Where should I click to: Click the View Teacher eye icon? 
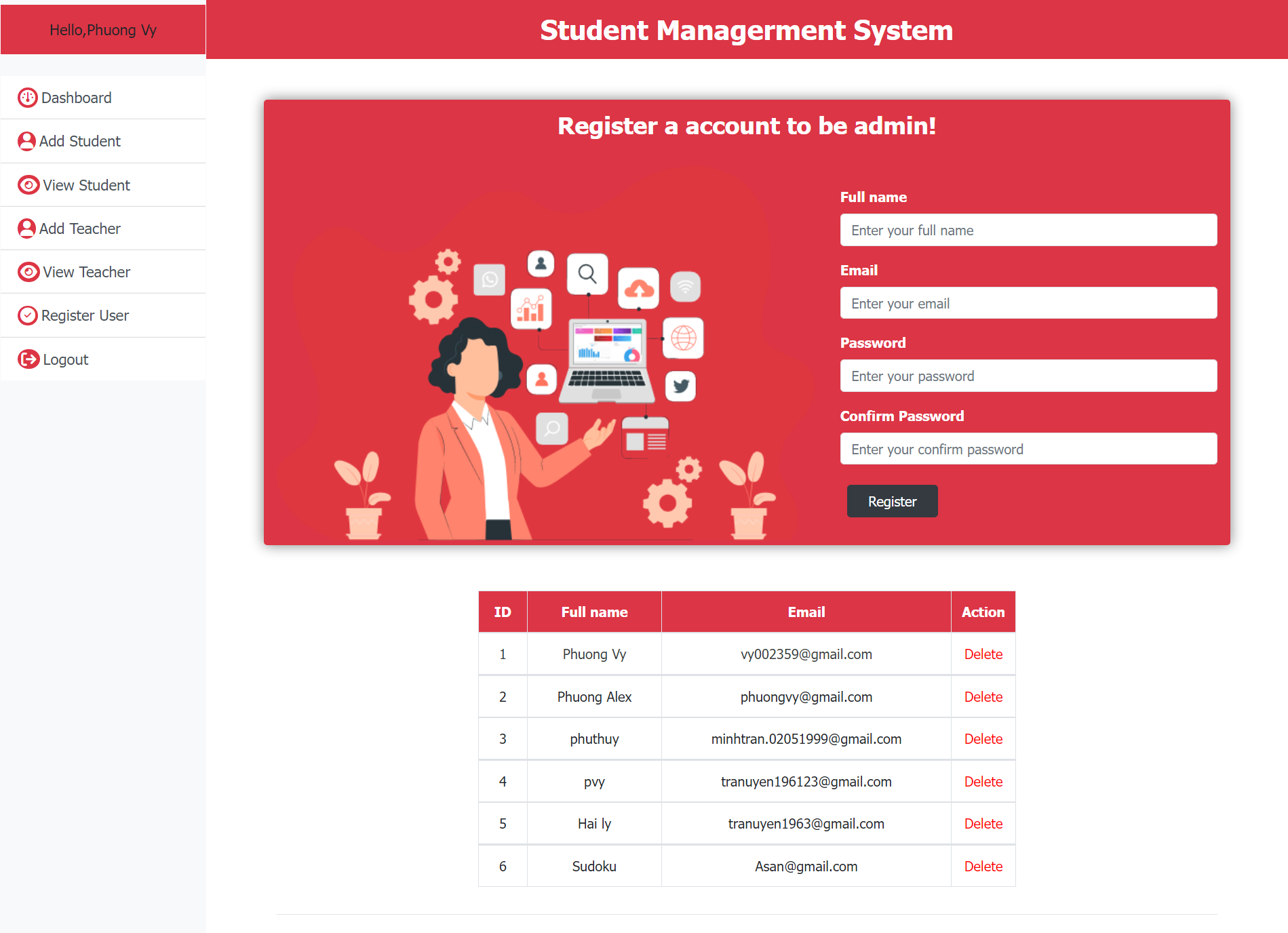pos(28,272)
